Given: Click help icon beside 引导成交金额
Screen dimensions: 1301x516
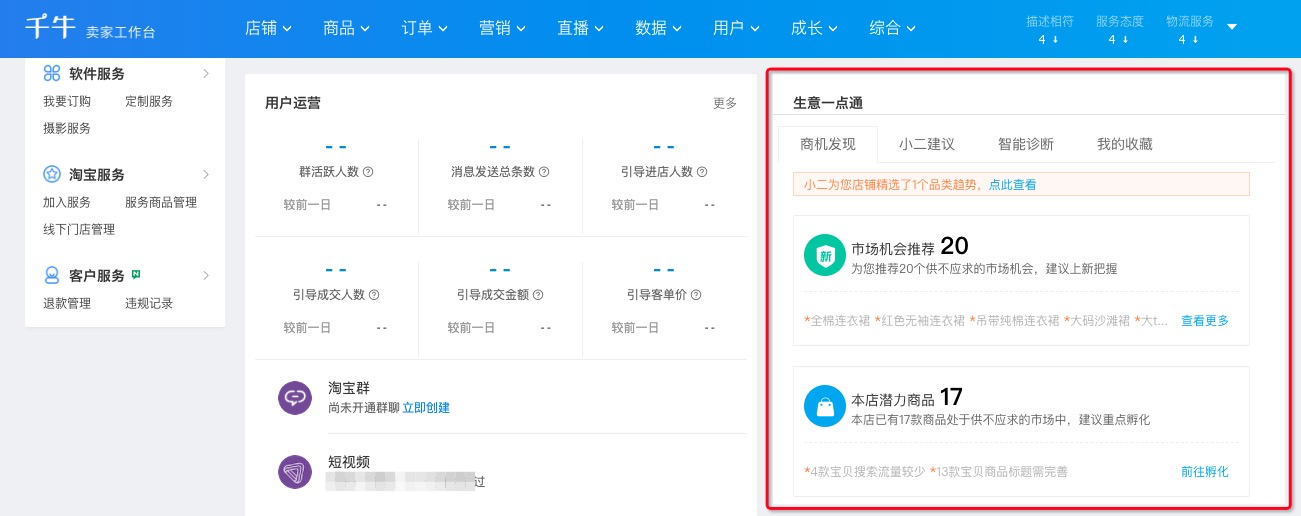Looking at the screenshot, I should point(538,295).
